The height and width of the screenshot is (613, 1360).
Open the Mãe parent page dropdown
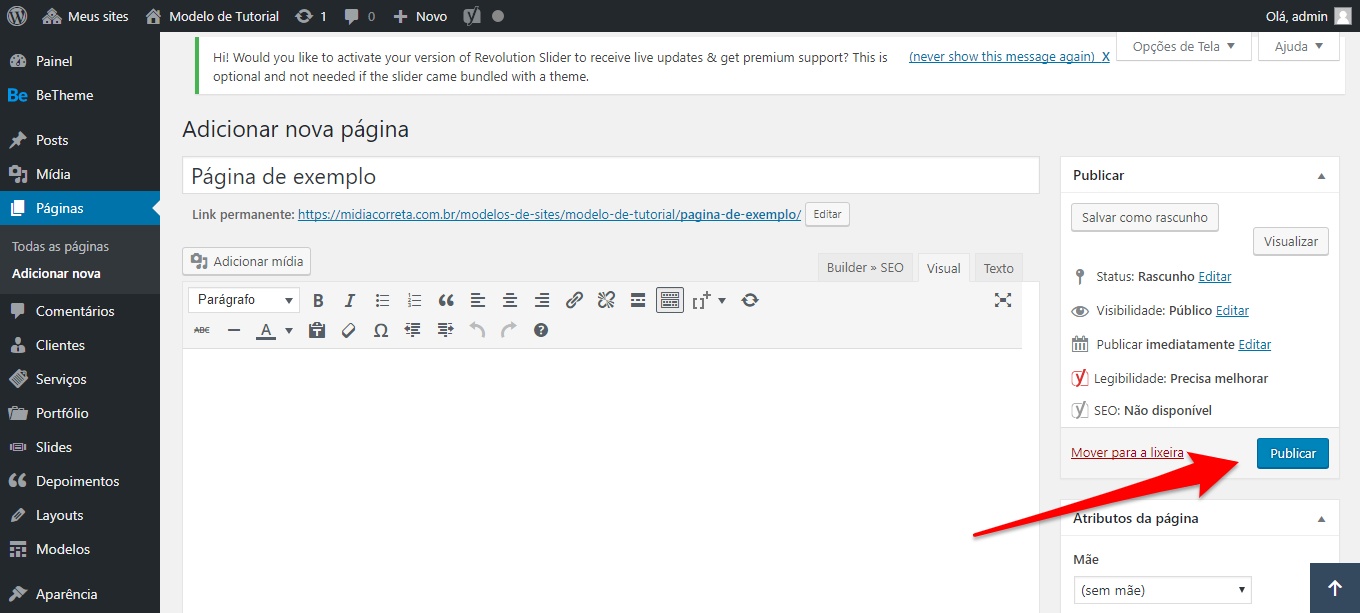1162,590
